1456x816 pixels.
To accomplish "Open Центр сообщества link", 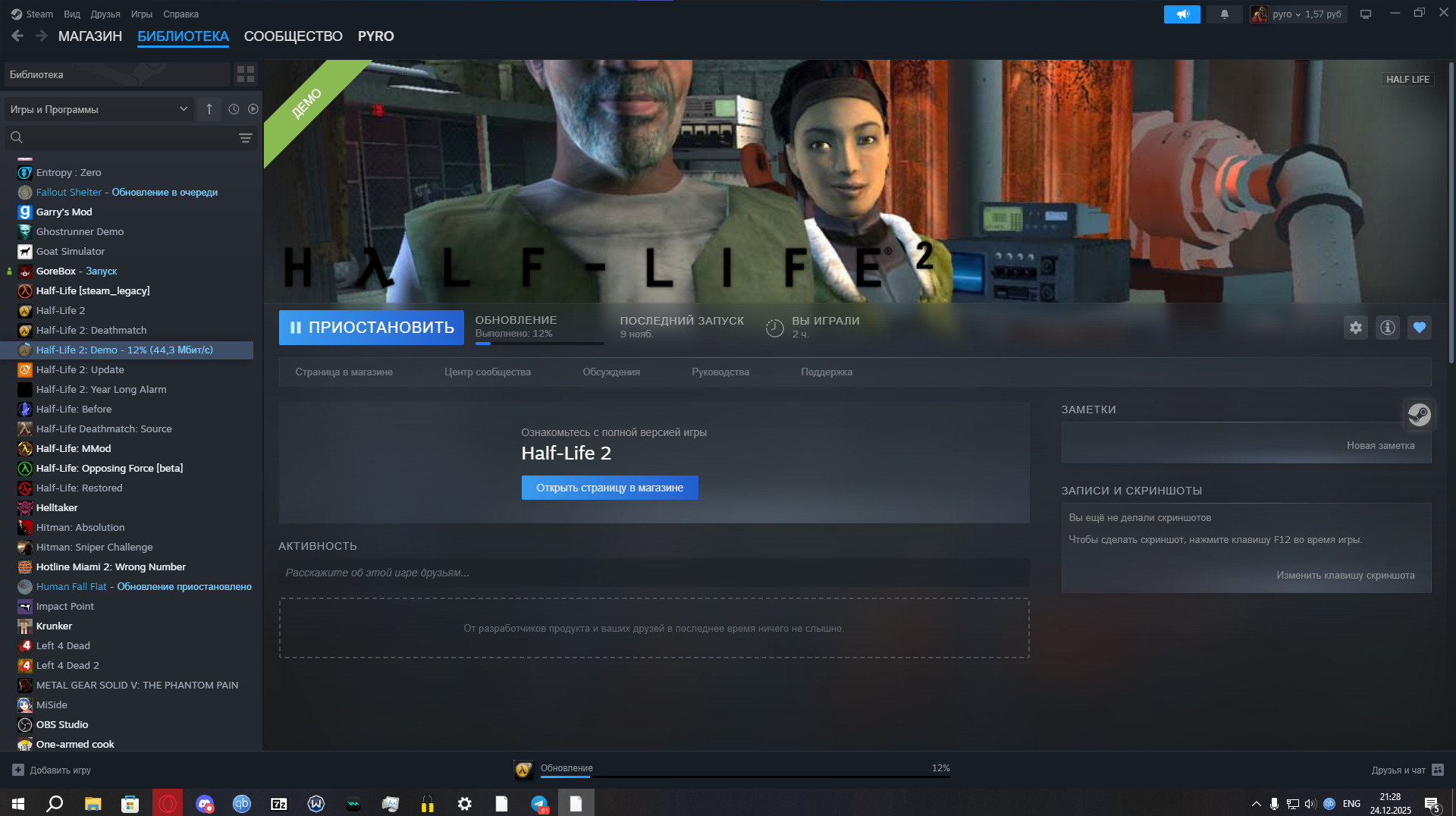I will [x=488, y=372].
